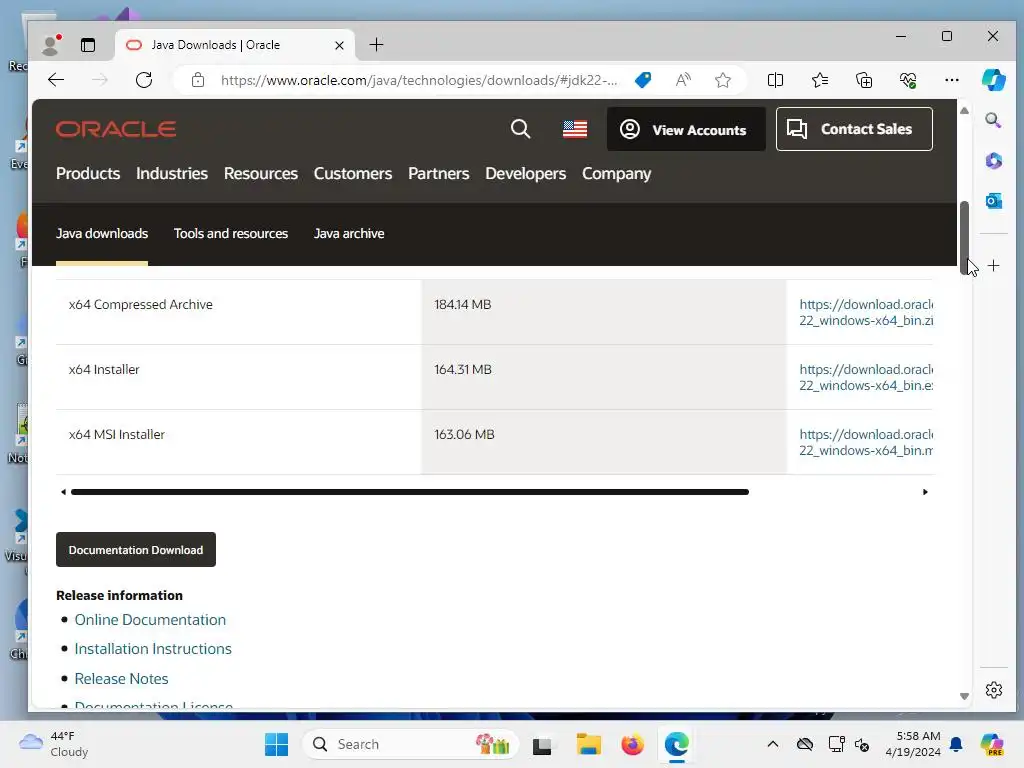Viewport: 1024px width, 768px height.
Task: Open split screen view
Action: [x=775, y=80]
